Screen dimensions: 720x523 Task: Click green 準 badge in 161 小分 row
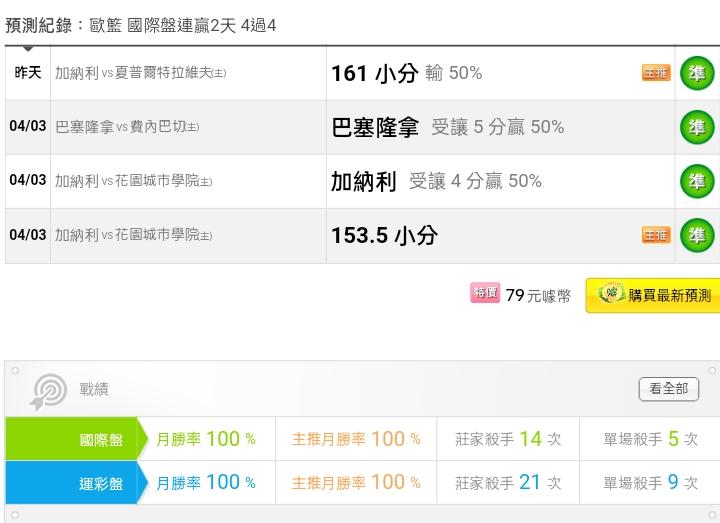(x=697, y=73)
